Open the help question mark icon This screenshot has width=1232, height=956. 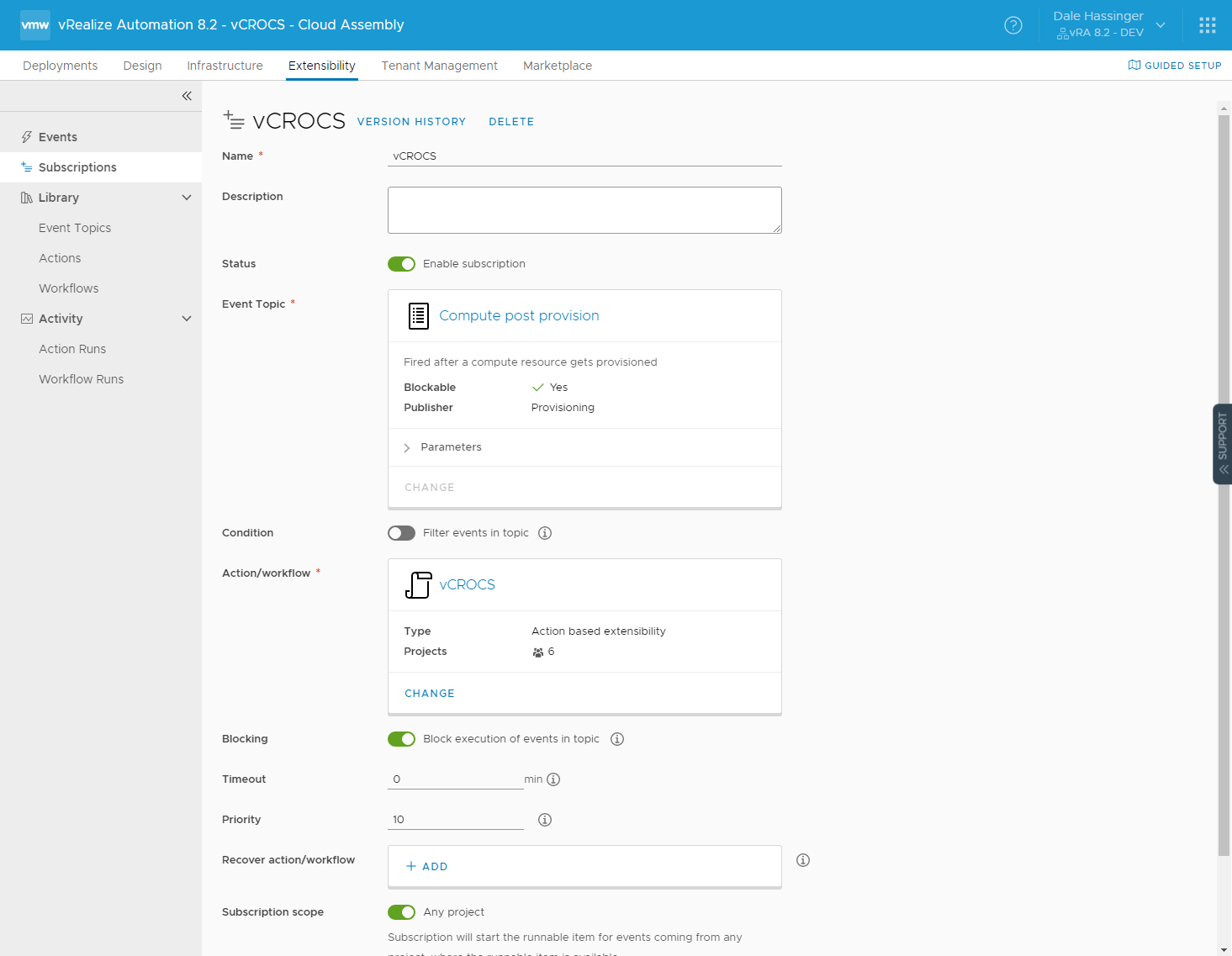[x=1013, y=25]
